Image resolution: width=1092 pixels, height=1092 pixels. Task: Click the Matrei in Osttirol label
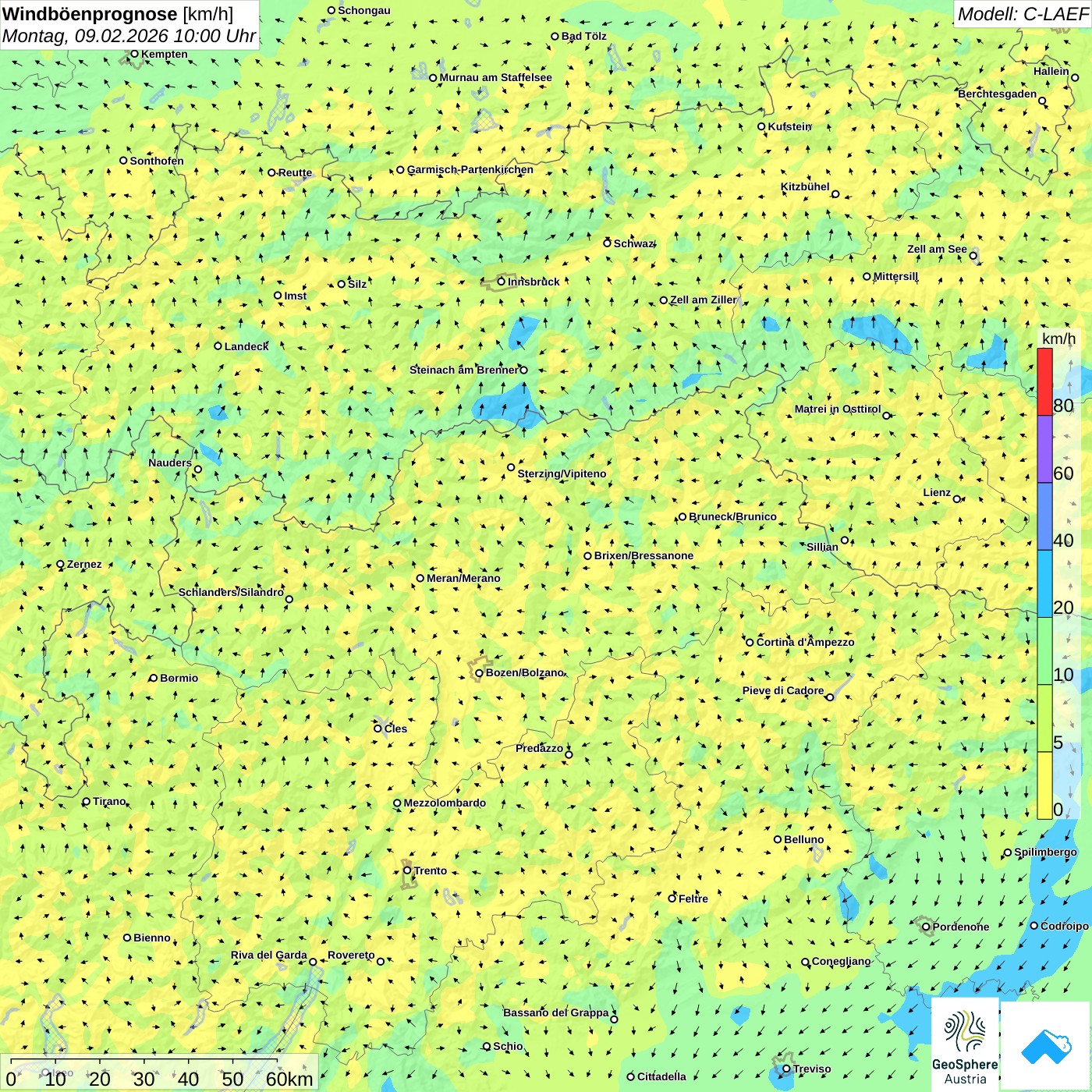point(837,409)
